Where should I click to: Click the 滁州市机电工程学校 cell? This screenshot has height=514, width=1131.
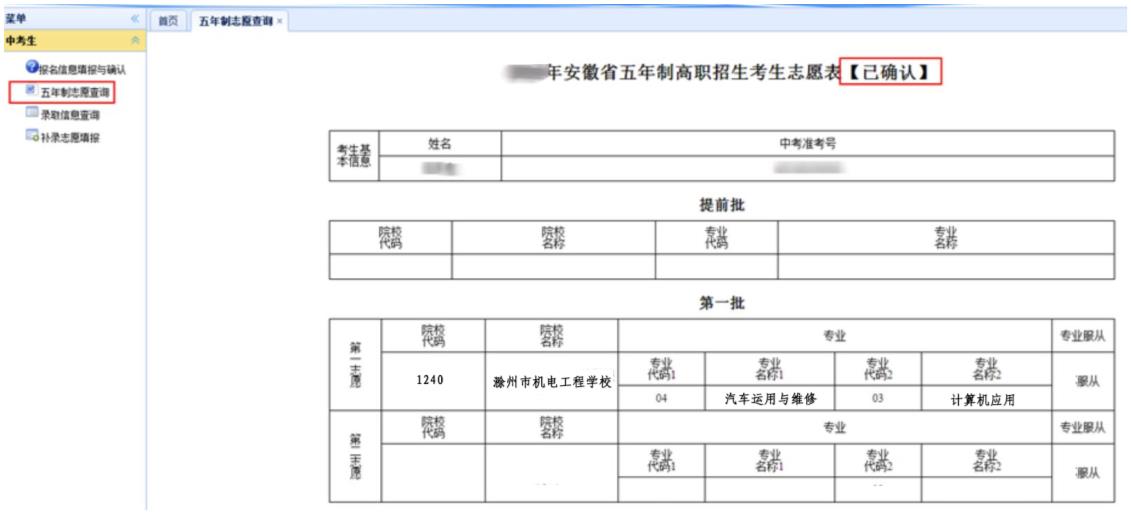[x=552, y=382]
